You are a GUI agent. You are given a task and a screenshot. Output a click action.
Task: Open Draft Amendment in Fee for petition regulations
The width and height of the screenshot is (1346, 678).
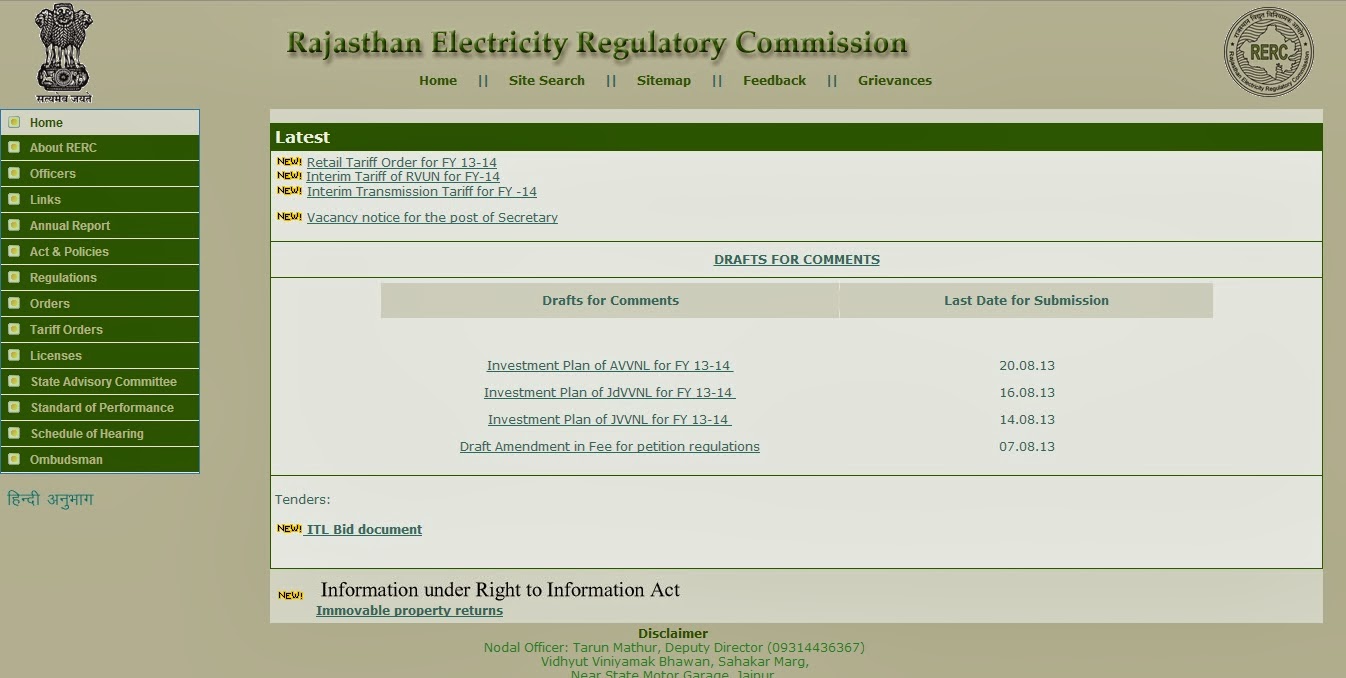coord(610,446)
